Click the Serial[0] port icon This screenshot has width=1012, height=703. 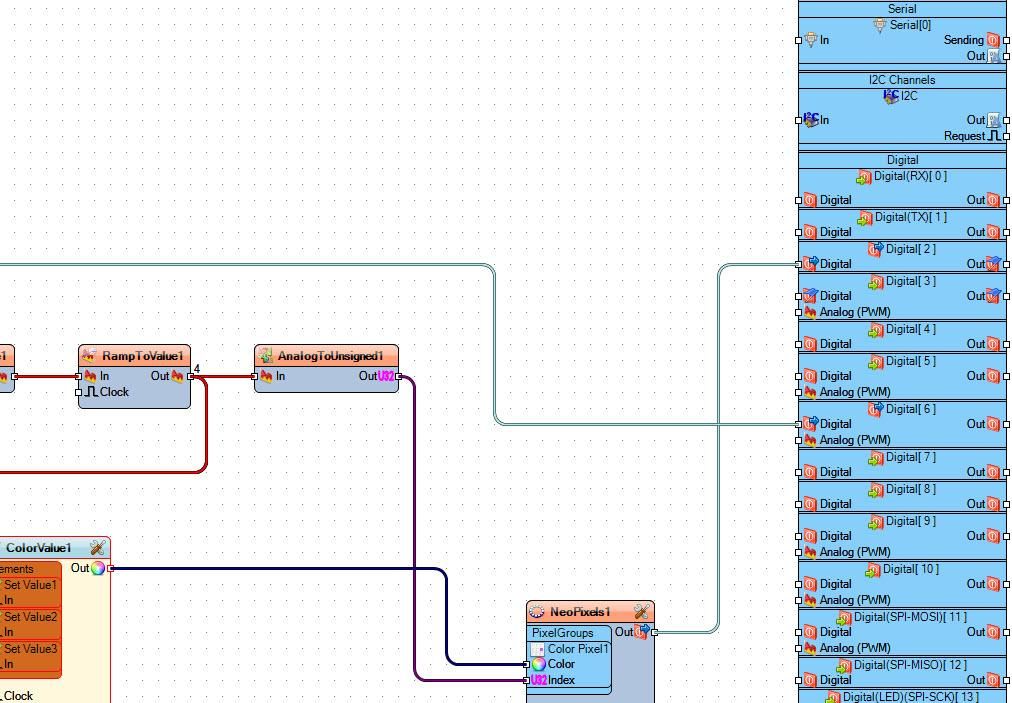coord(879,25)
